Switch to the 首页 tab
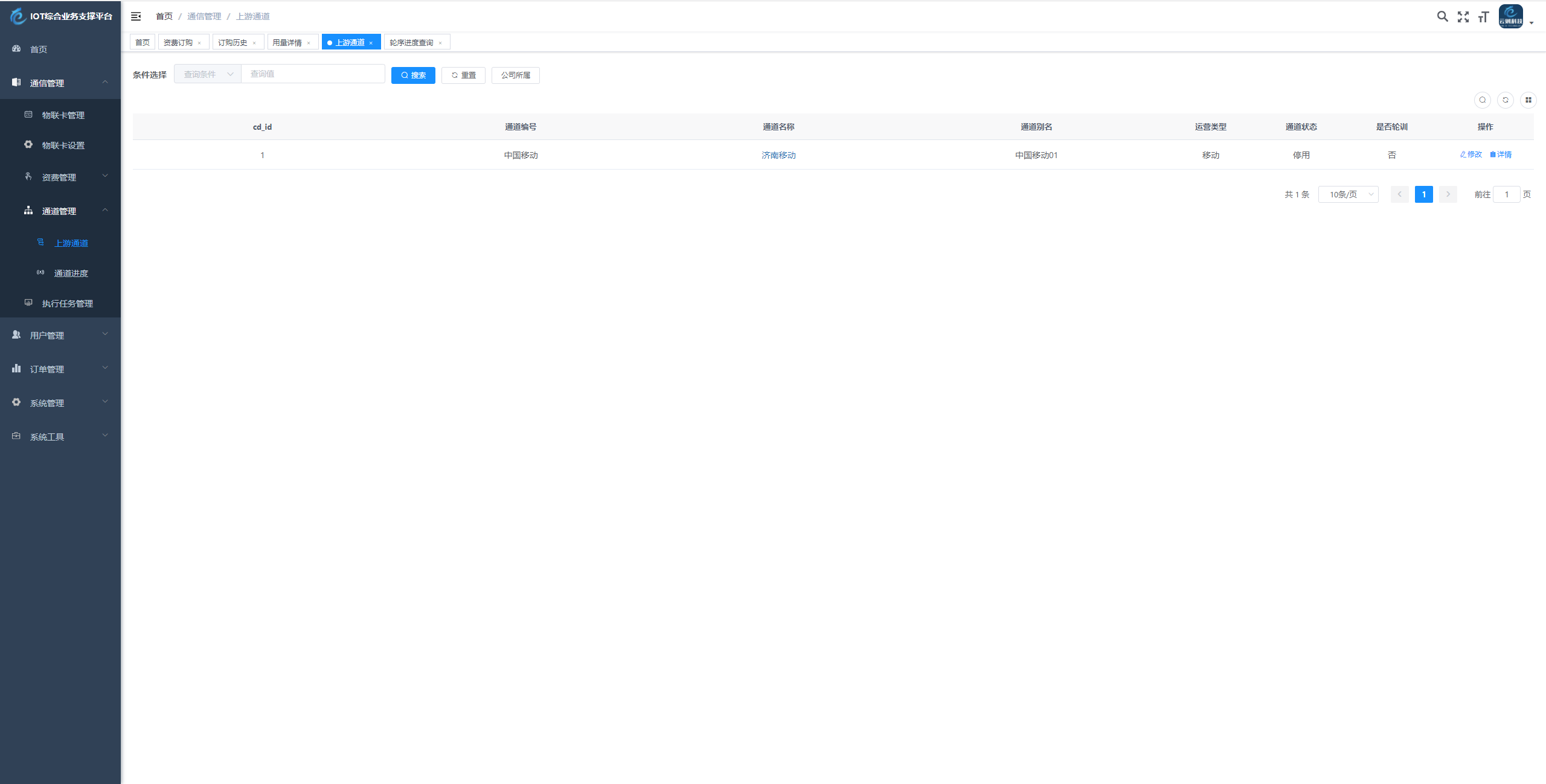 143,42
